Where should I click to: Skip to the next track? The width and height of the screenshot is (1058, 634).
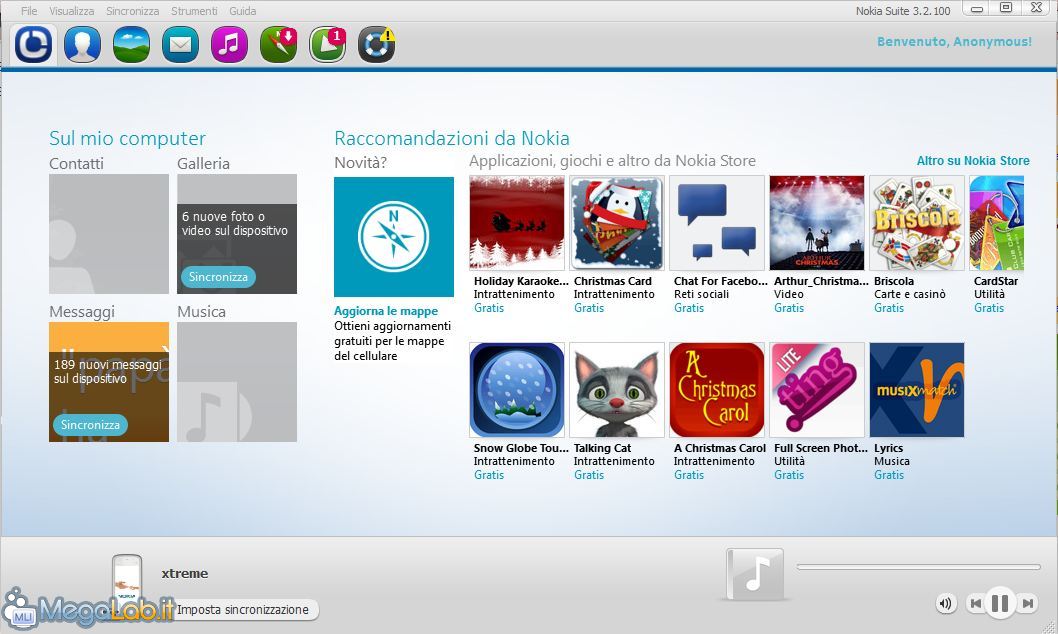tap(1027, 603)
